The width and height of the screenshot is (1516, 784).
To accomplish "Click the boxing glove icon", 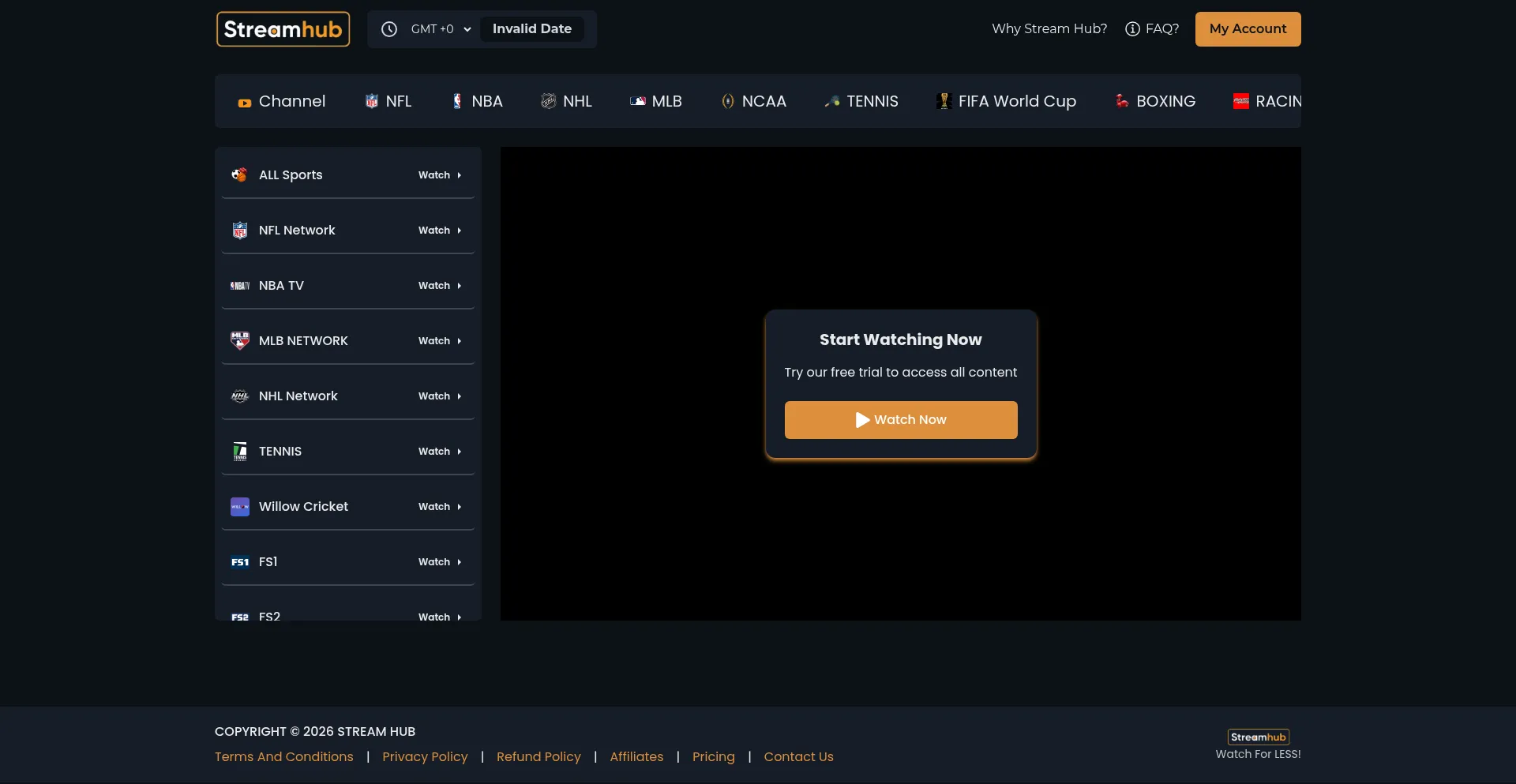I will click(x=1122, y=101).
